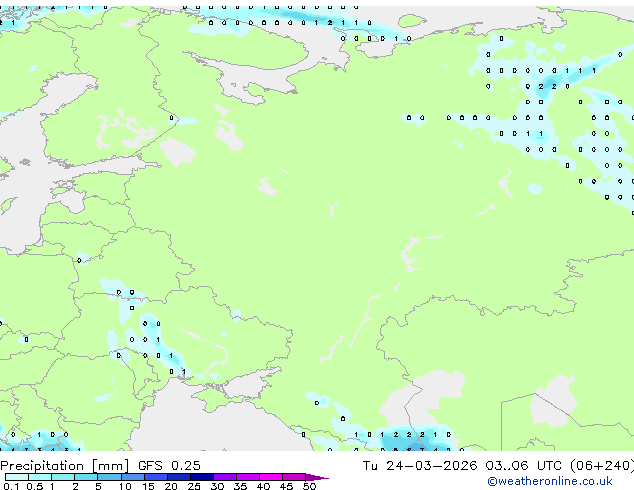Screen dimensions: 634x490
Task: Click the 45–50 mm legend swatch
Action: point(294,477)
